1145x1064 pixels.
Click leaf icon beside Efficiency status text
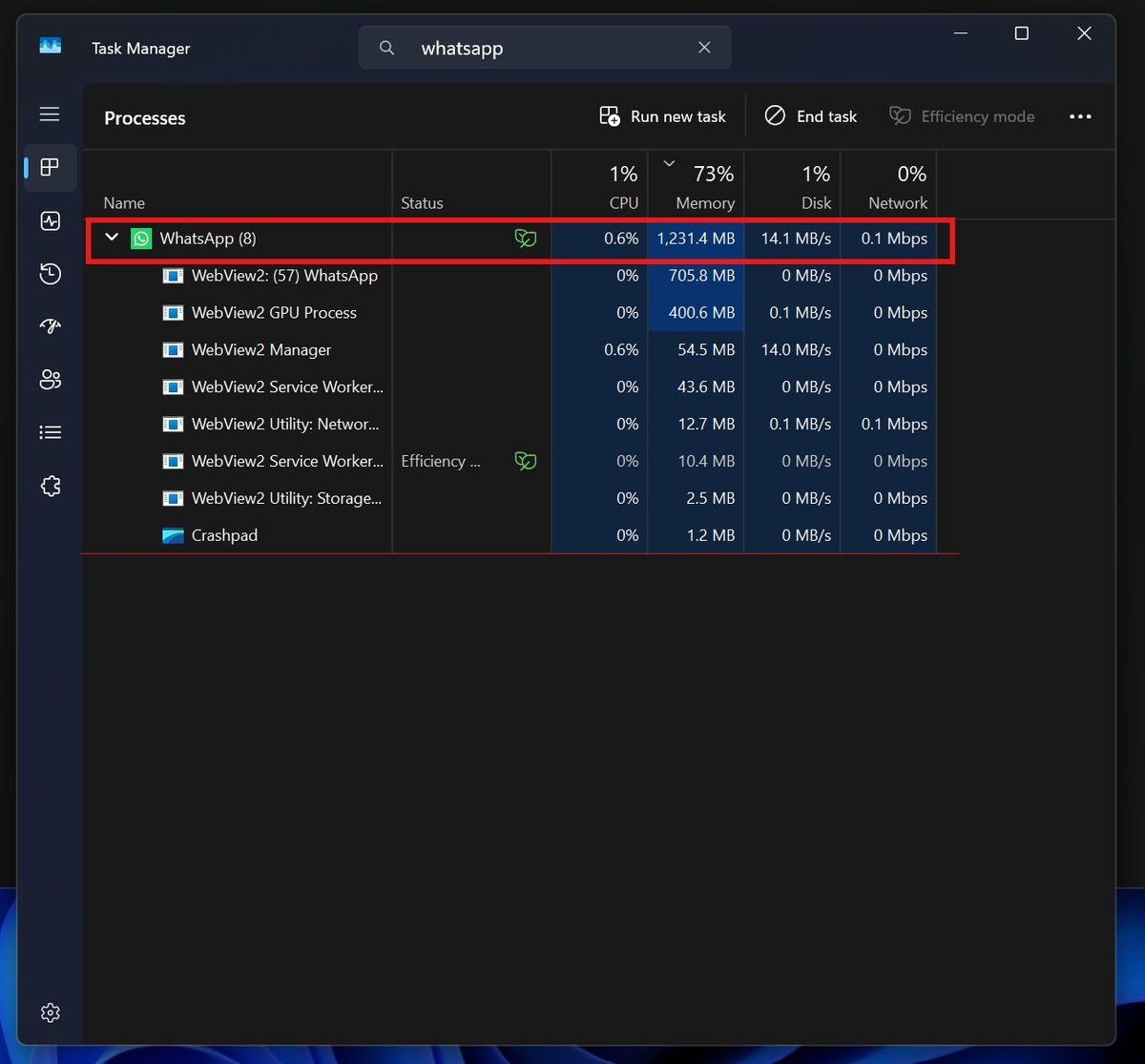click(525, 461)
